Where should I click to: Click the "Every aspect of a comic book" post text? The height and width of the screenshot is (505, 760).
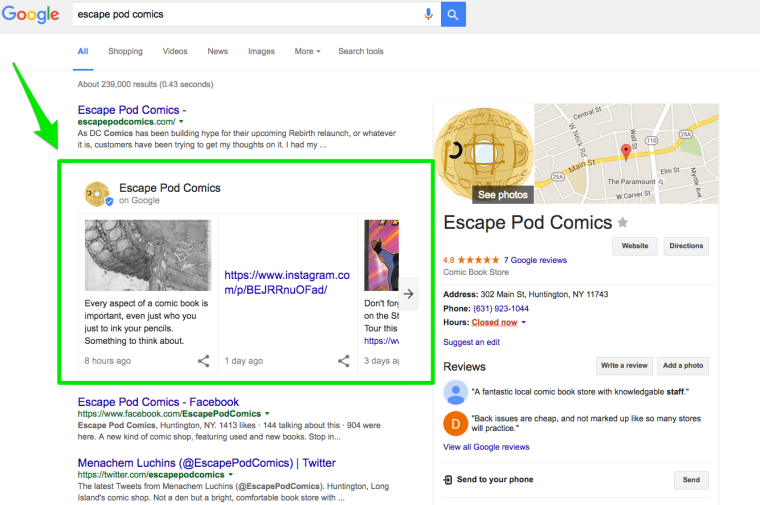[146, 322]
